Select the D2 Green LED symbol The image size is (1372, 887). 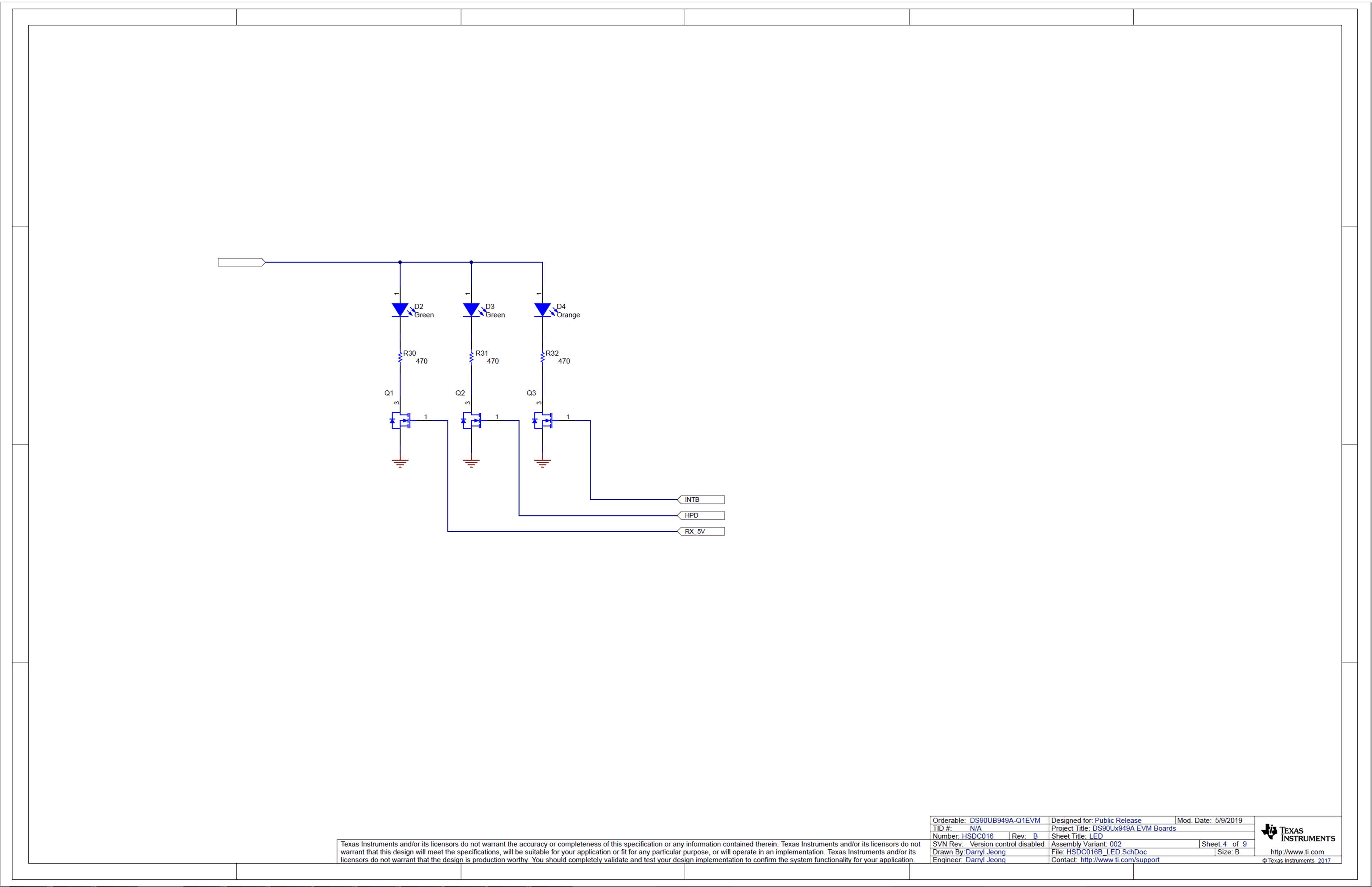tap(400, 310)
